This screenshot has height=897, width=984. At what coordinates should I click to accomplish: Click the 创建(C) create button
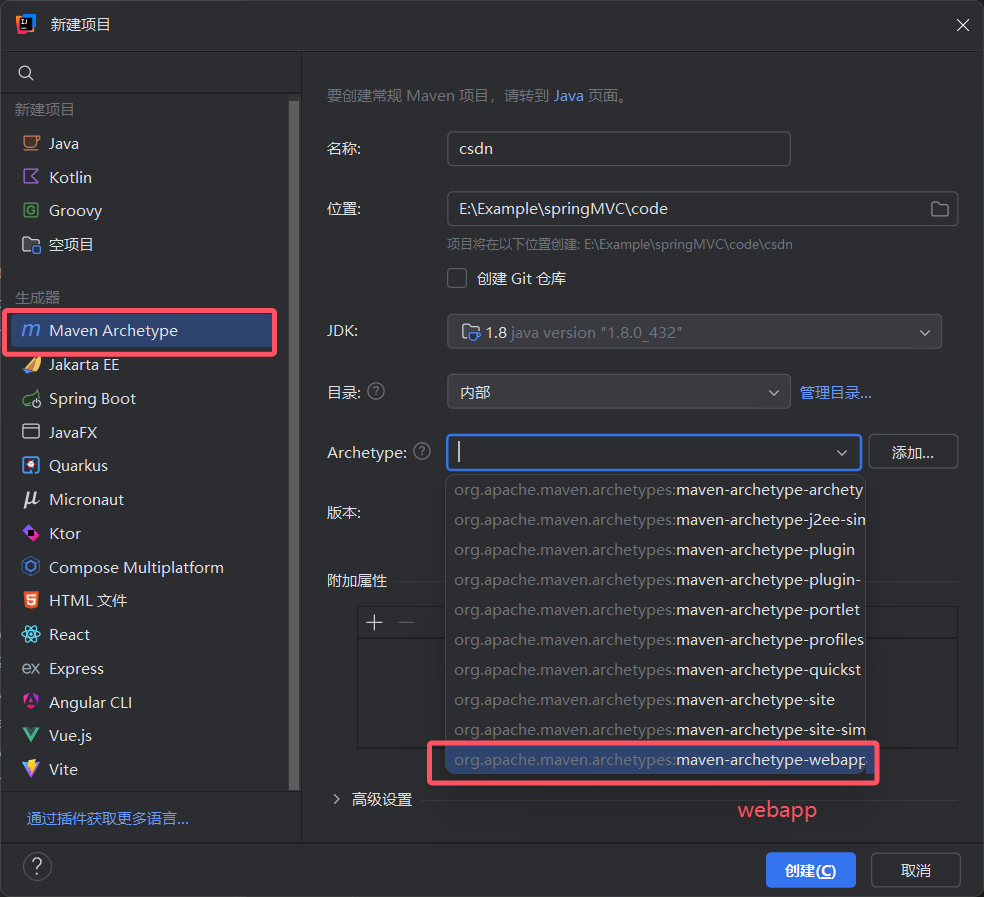pyautogui.click(x=810, y=870)
